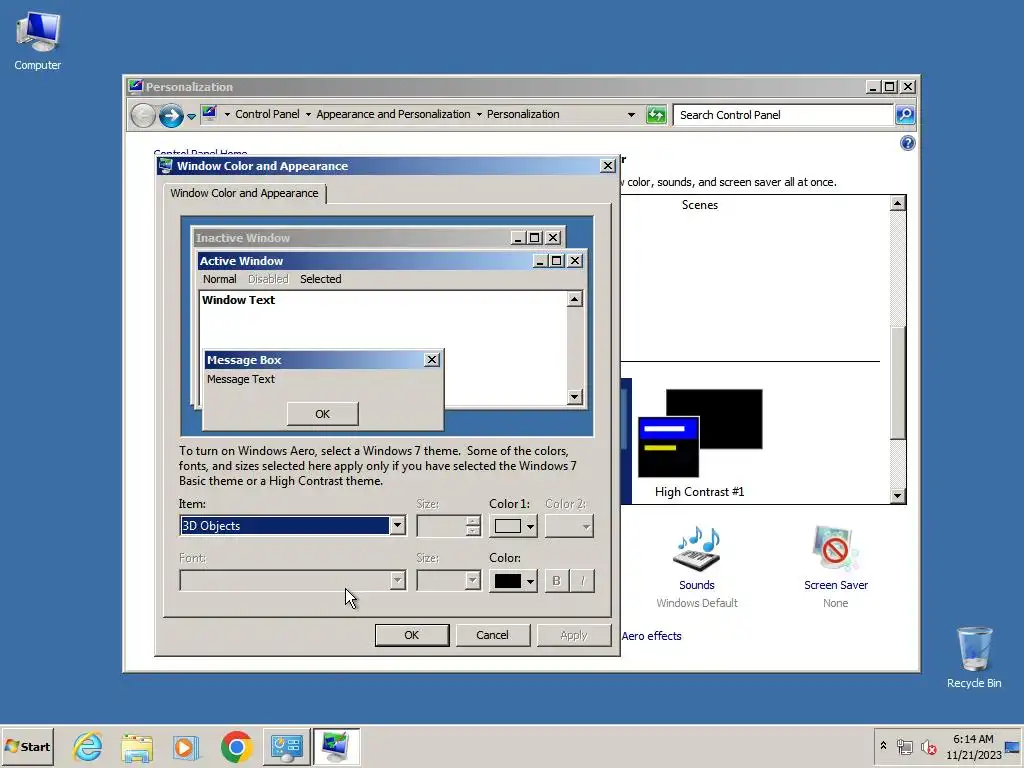Click the Search Control Panel field
This screenshot has width=1024, height=768.
tap(782, 115)
